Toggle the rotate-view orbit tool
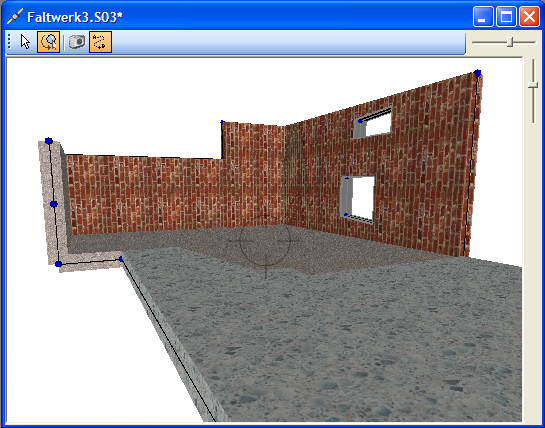Image resolution: width=545 pixels, height=428 pixels. [x=48, y=42]
